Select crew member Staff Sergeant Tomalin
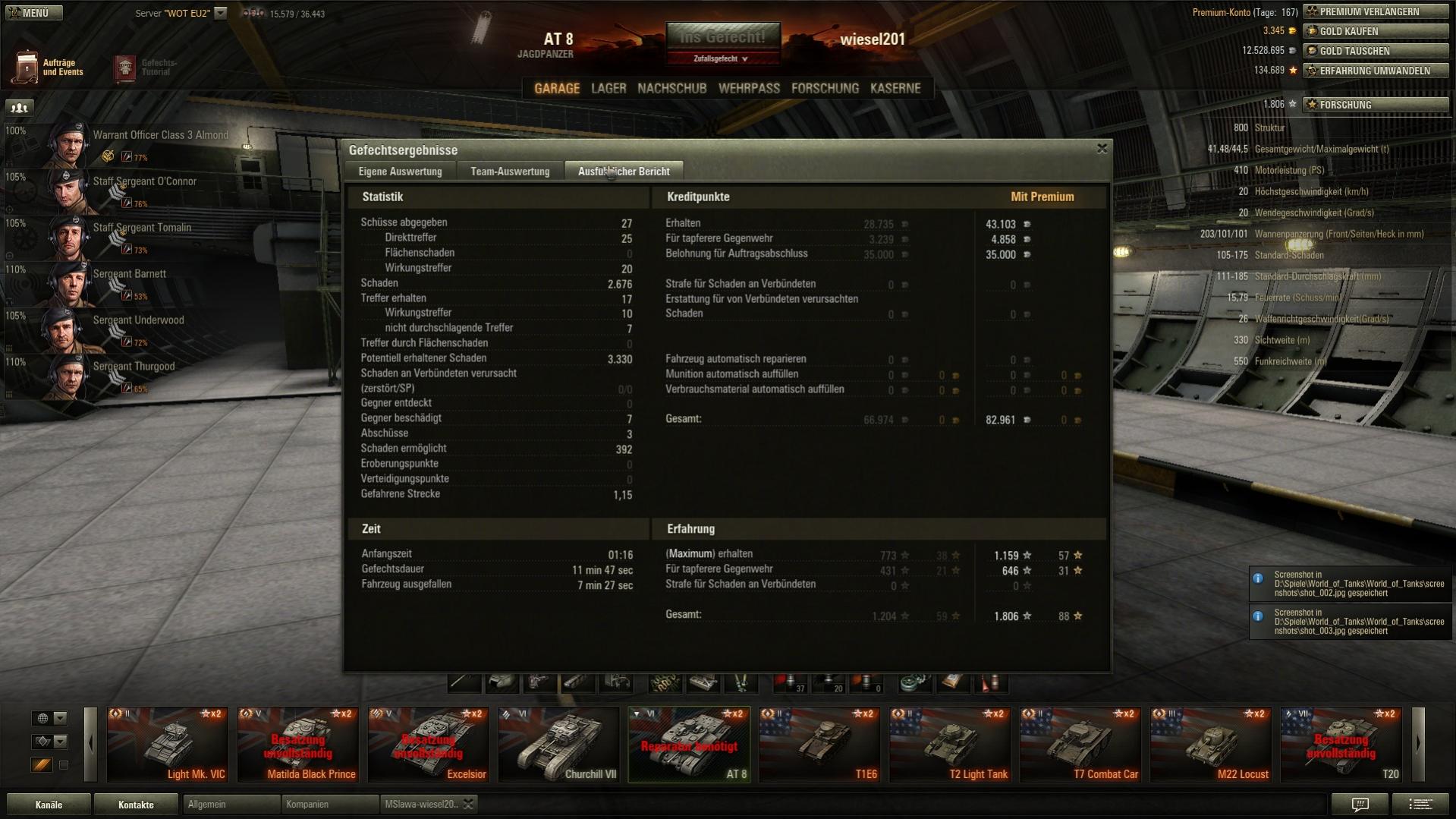 (121, 238)
